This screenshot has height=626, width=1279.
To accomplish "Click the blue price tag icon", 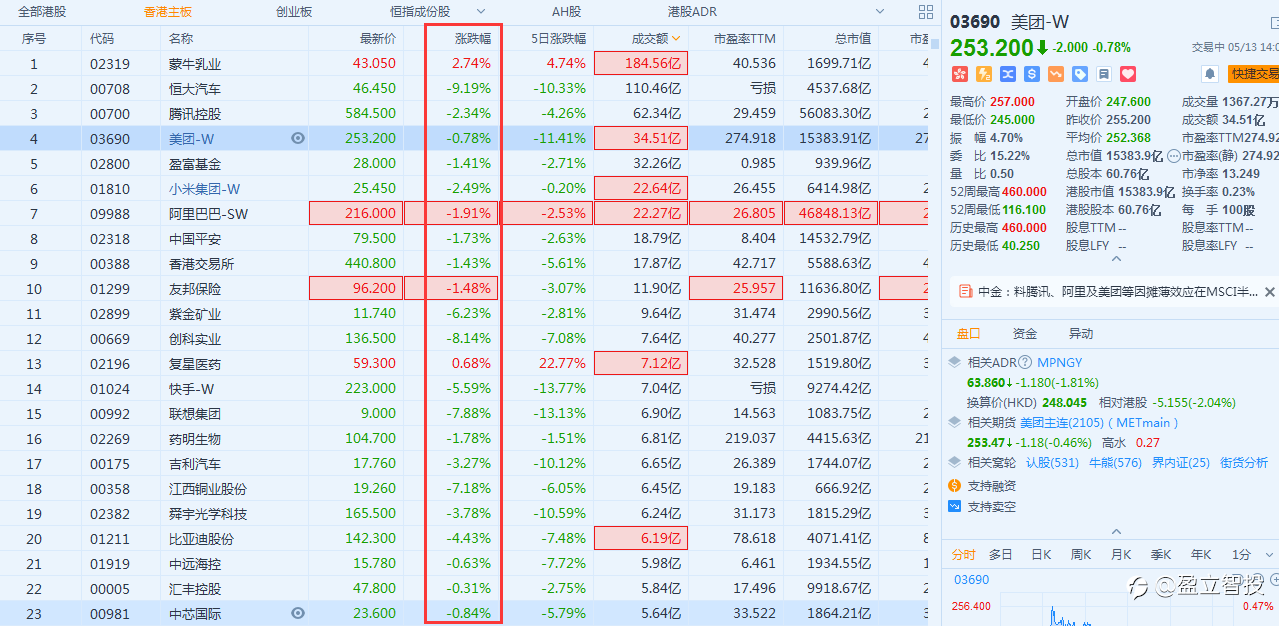I will point(1080,74).
